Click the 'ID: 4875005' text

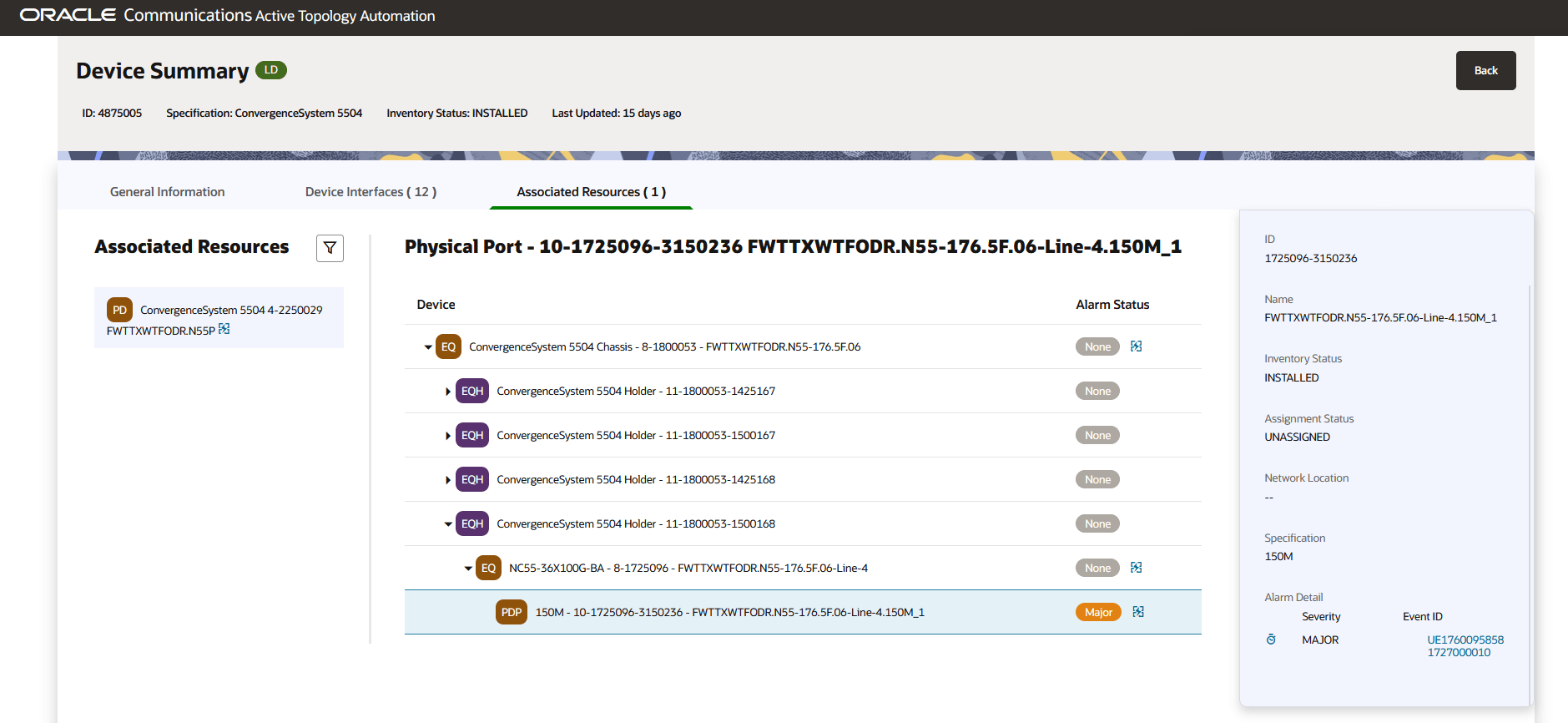point(112,113)
